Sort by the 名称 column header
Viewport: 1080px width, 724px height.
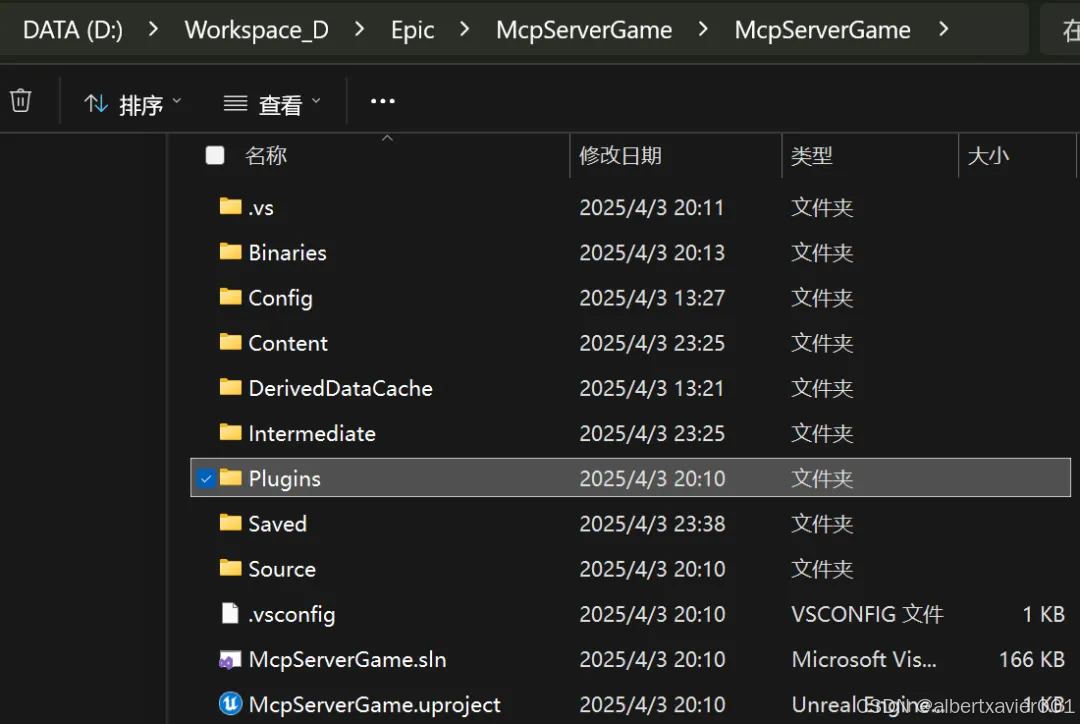(x=266, y=156)
